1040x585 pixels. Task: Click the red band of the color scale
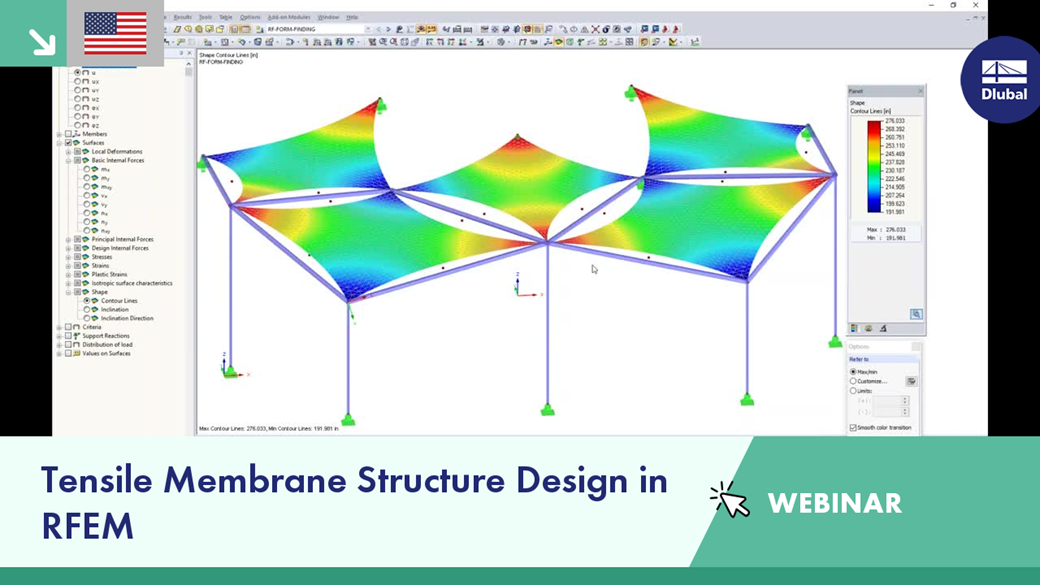874,127
